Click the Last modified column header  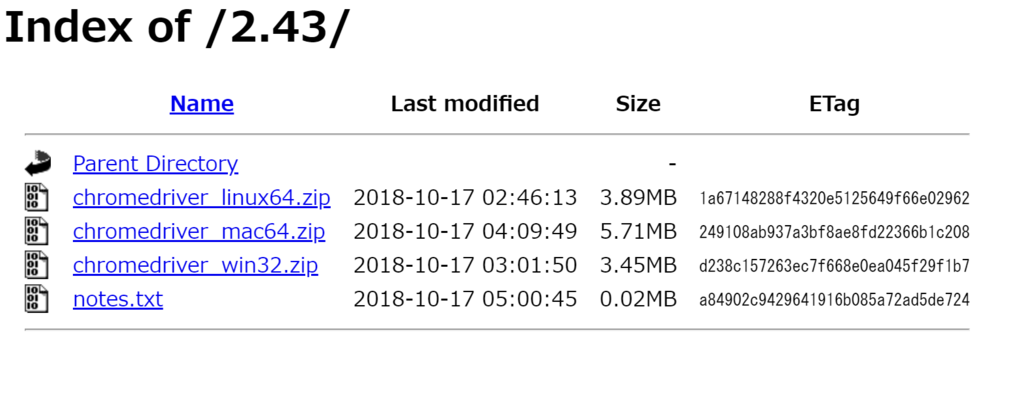coord(465,104)
